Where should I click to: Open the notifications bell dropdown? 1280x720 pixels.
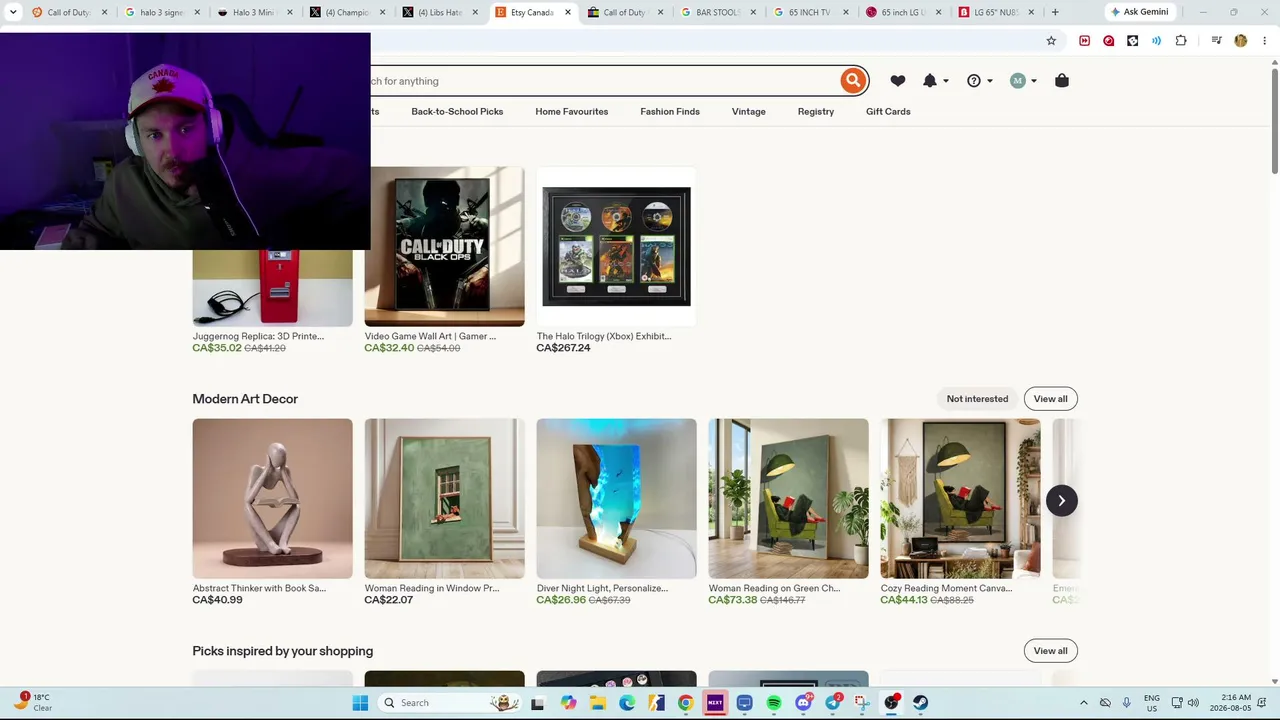pos(934,81)
